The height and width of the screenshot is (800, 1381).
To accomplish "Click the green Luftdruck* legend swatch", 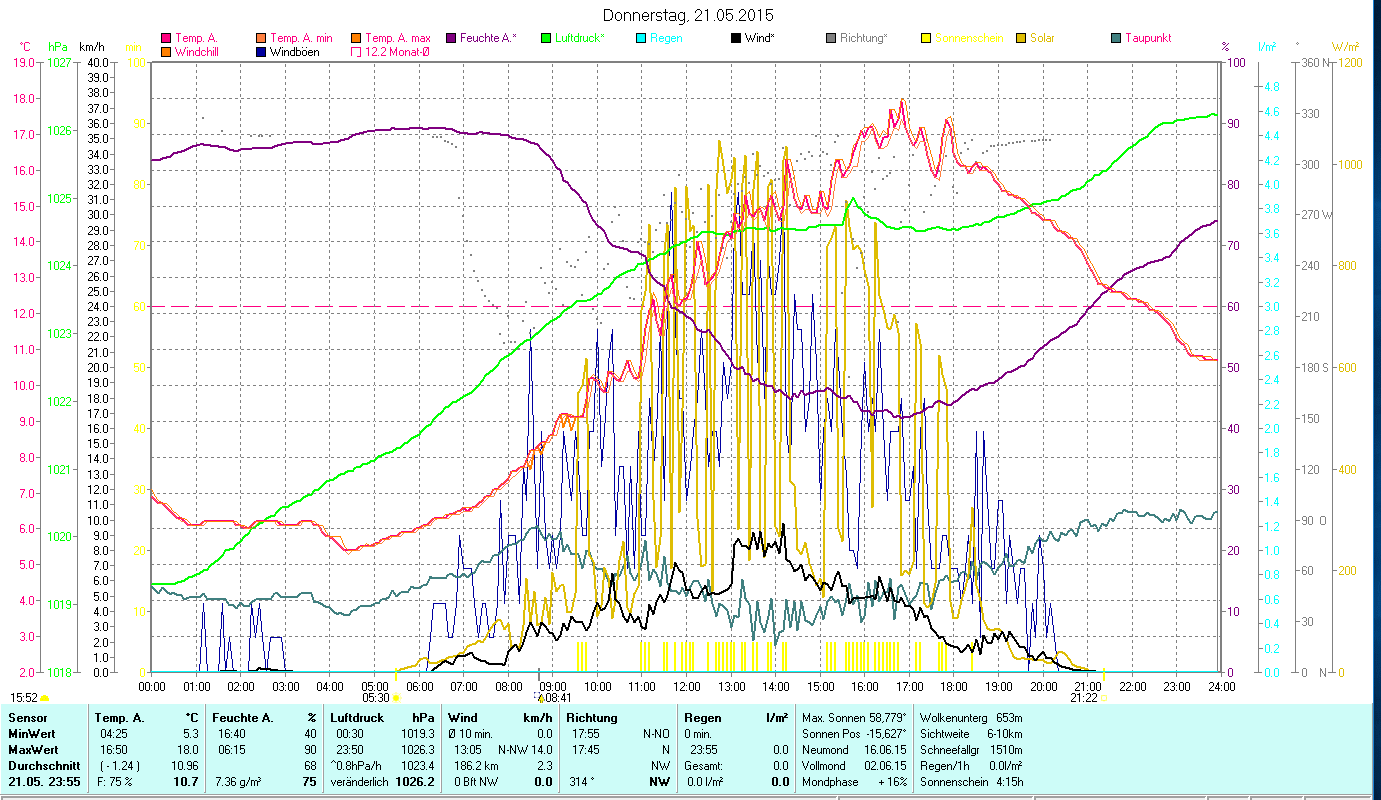I will (546, 38).
